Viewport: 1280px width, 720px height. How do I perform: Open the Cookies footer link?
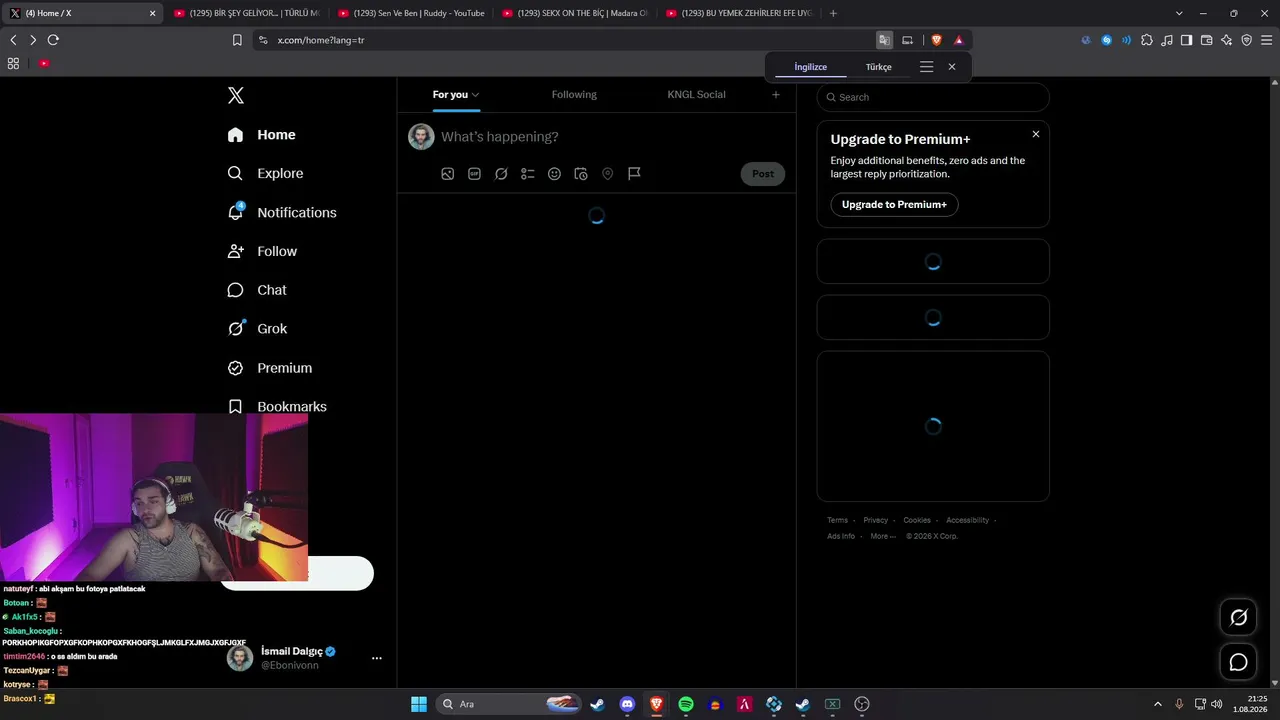tap(917, 520)
